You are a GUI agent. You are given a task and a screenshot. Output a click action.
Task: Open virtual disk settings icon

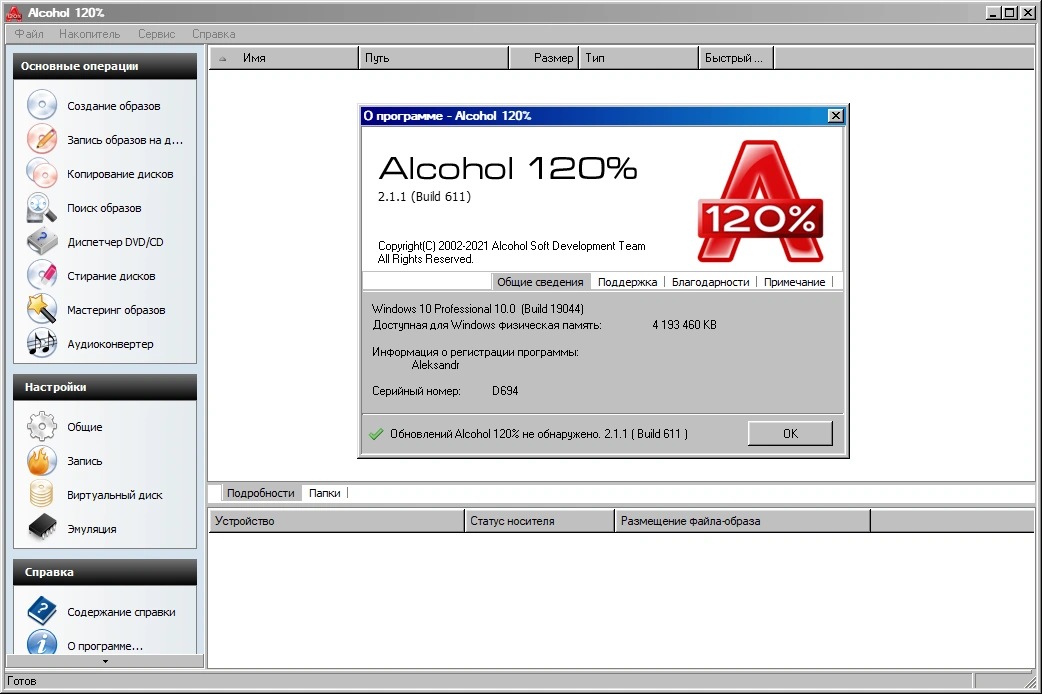tap(42, 494)
